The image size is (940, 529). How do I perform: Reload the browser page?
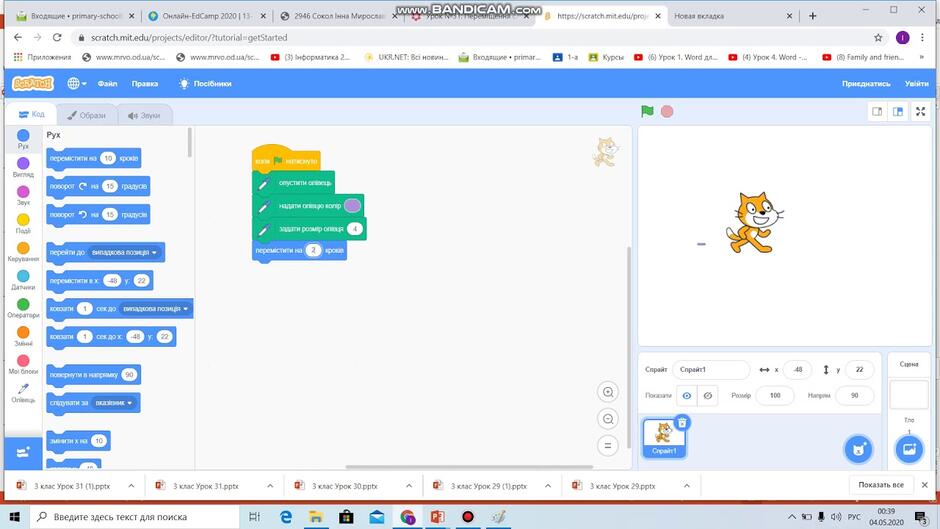(57, 38)
